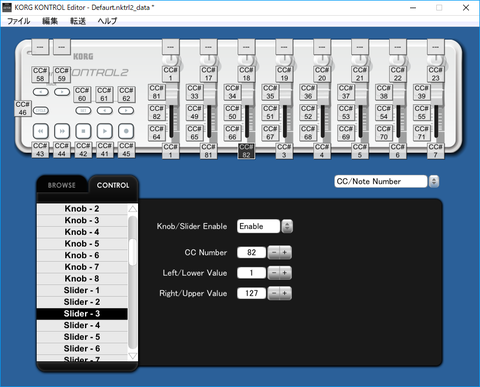Click the Record transport button icon
Viewport: 480px width, 387px height.
(x=126, y=131)
